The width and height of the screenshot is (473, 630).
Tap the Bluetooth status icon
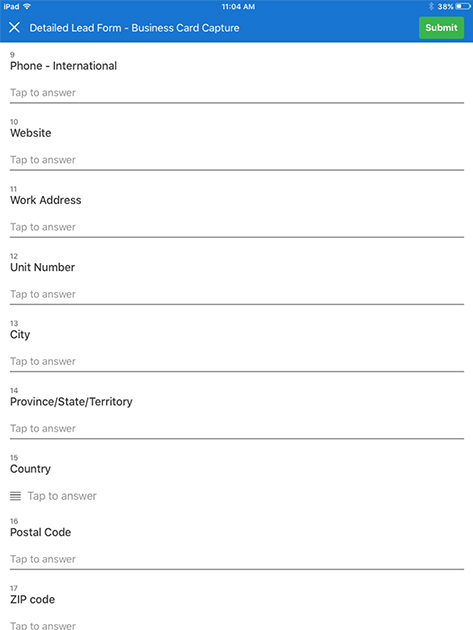tap(431, 6)
